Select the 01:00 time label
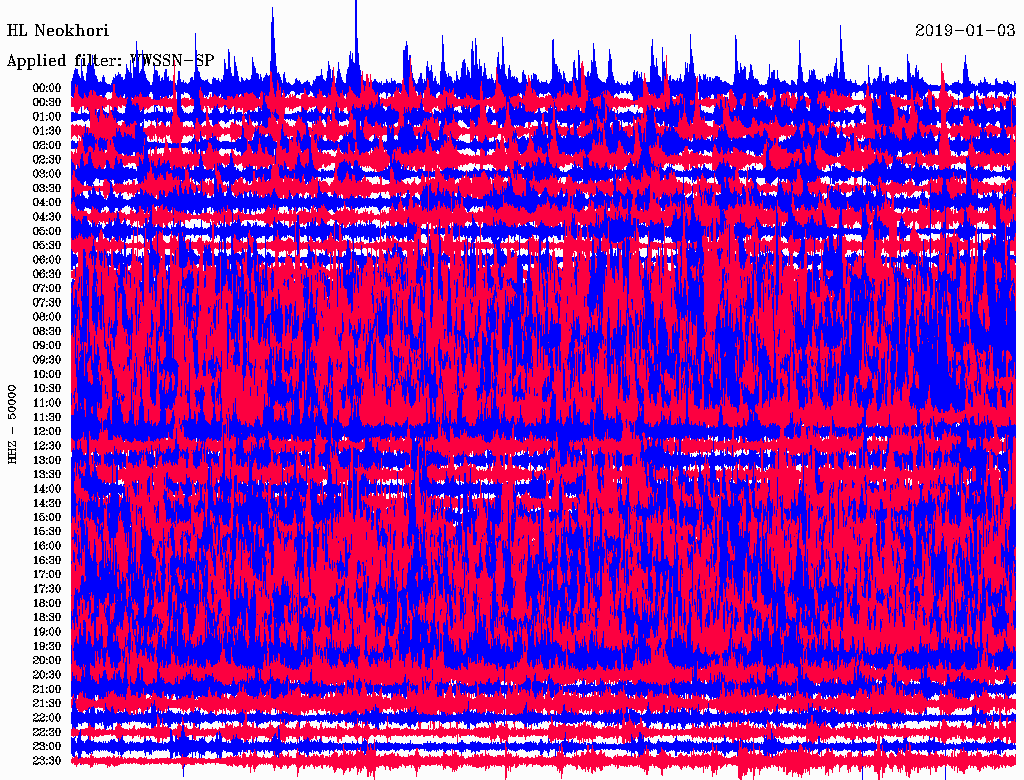1024x780 pixels. point(46,116)
